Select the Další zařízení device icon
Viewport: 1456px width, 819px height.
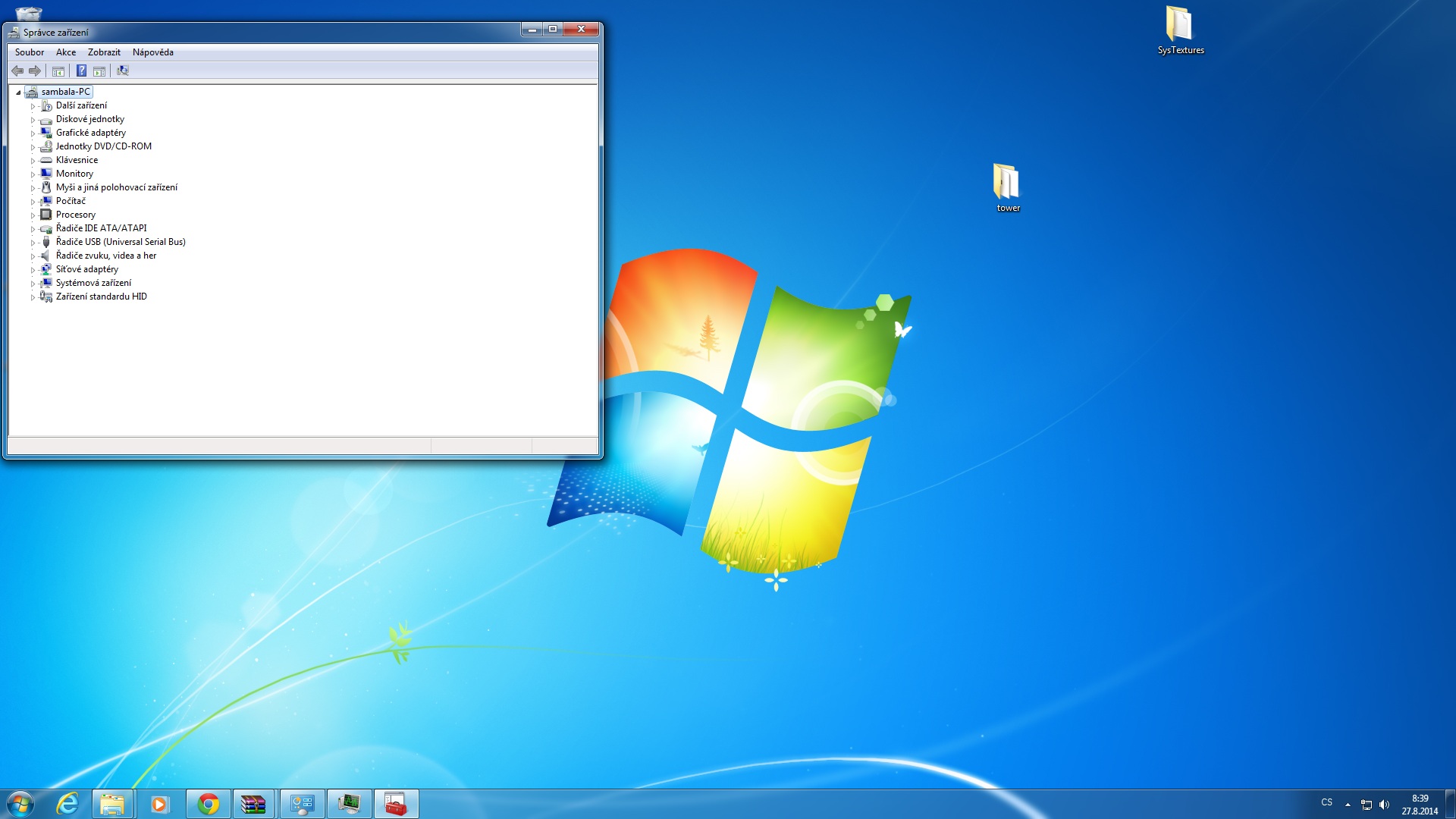(46, 106)
